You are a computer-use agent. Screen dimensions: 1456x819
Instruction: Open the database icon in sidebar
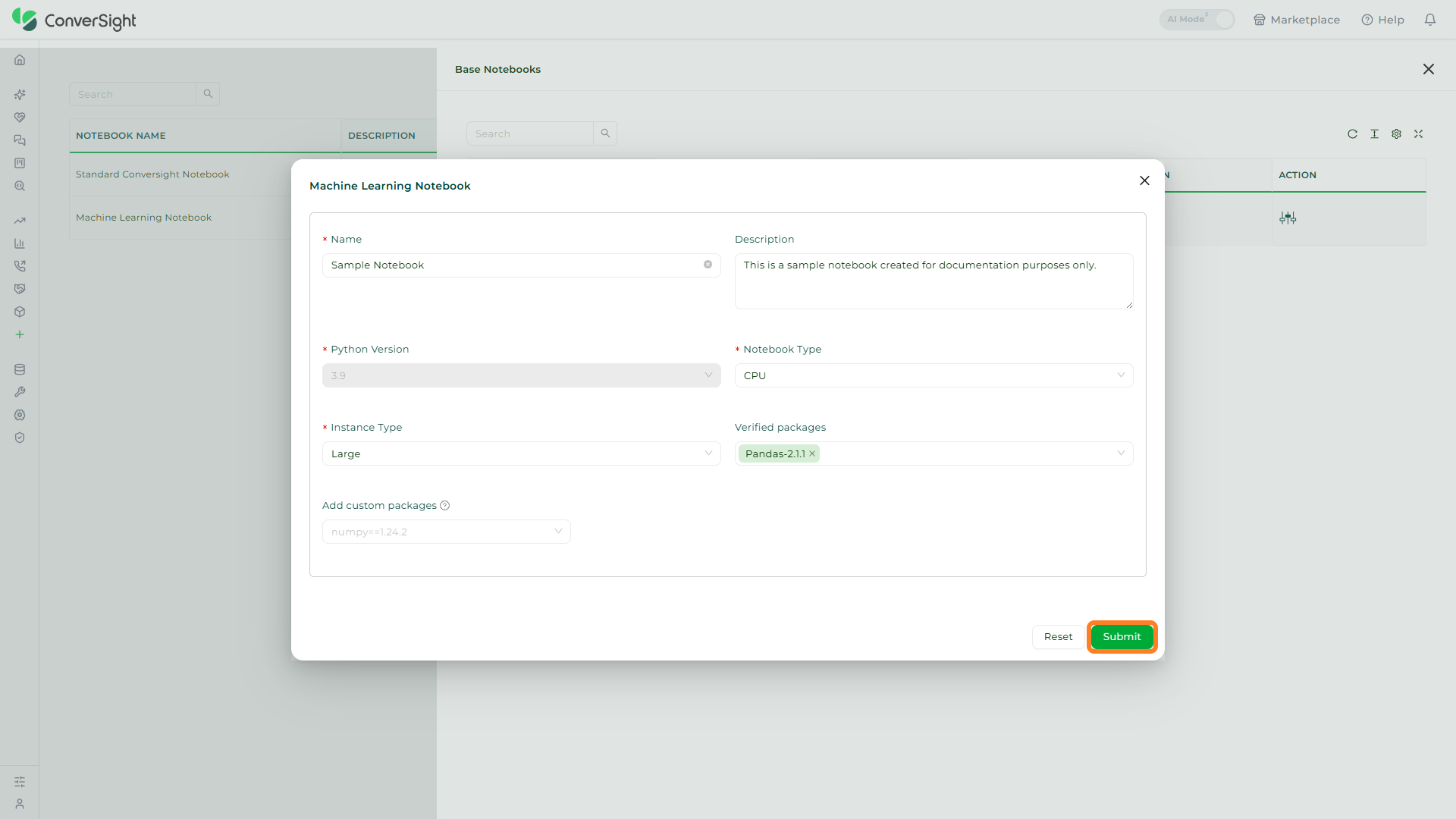[20, 369]
